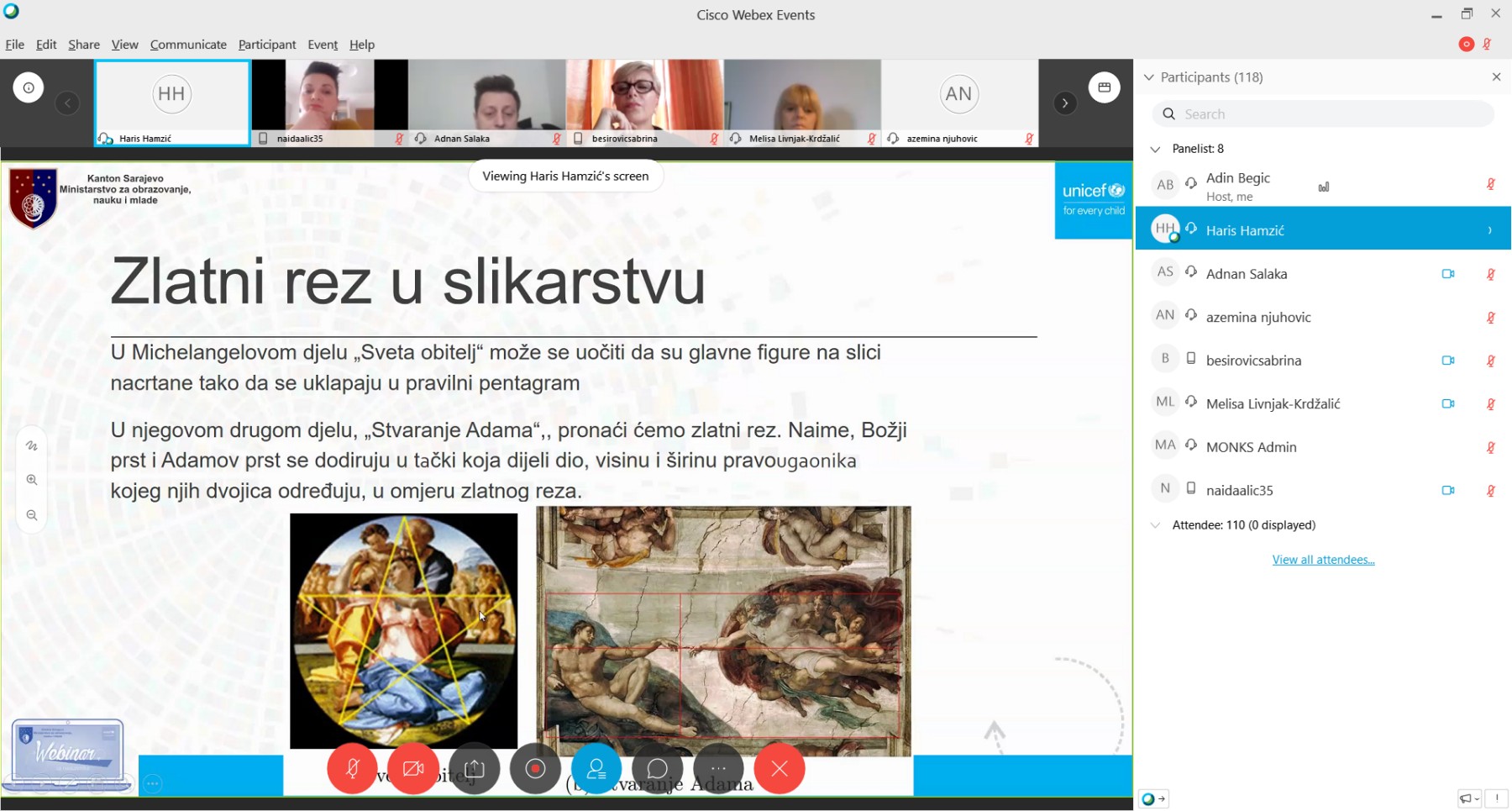Click the annotate tool icon on left
The image size is (1512, 811).
(32, 445)
